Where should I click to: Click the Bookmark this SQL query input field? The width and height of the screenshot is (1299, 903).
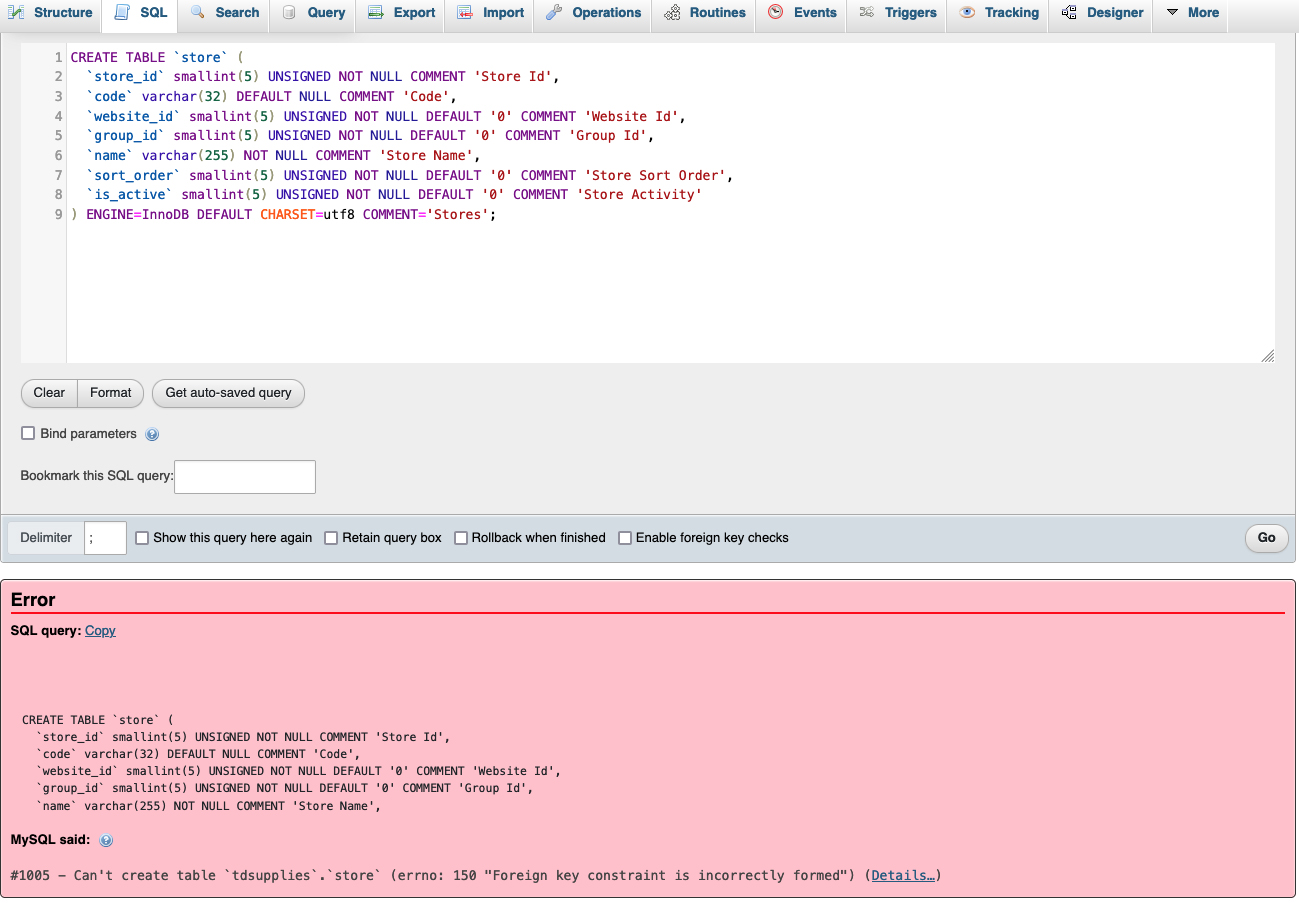[244, 477]
